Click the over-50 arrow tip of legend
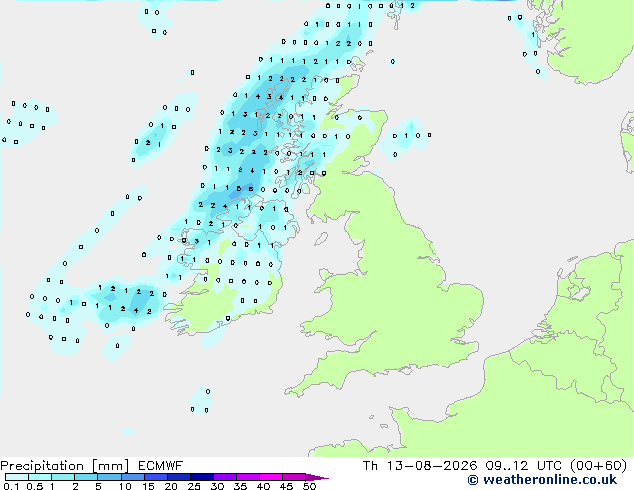The height and width of the screenshot is (490, 634). pos(317,477)
